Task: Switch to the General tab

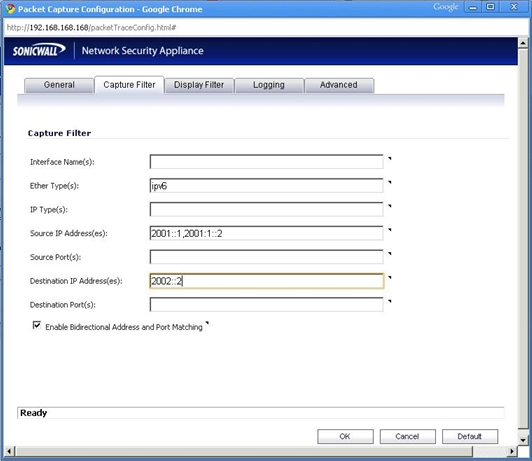Action: (59, 85)
